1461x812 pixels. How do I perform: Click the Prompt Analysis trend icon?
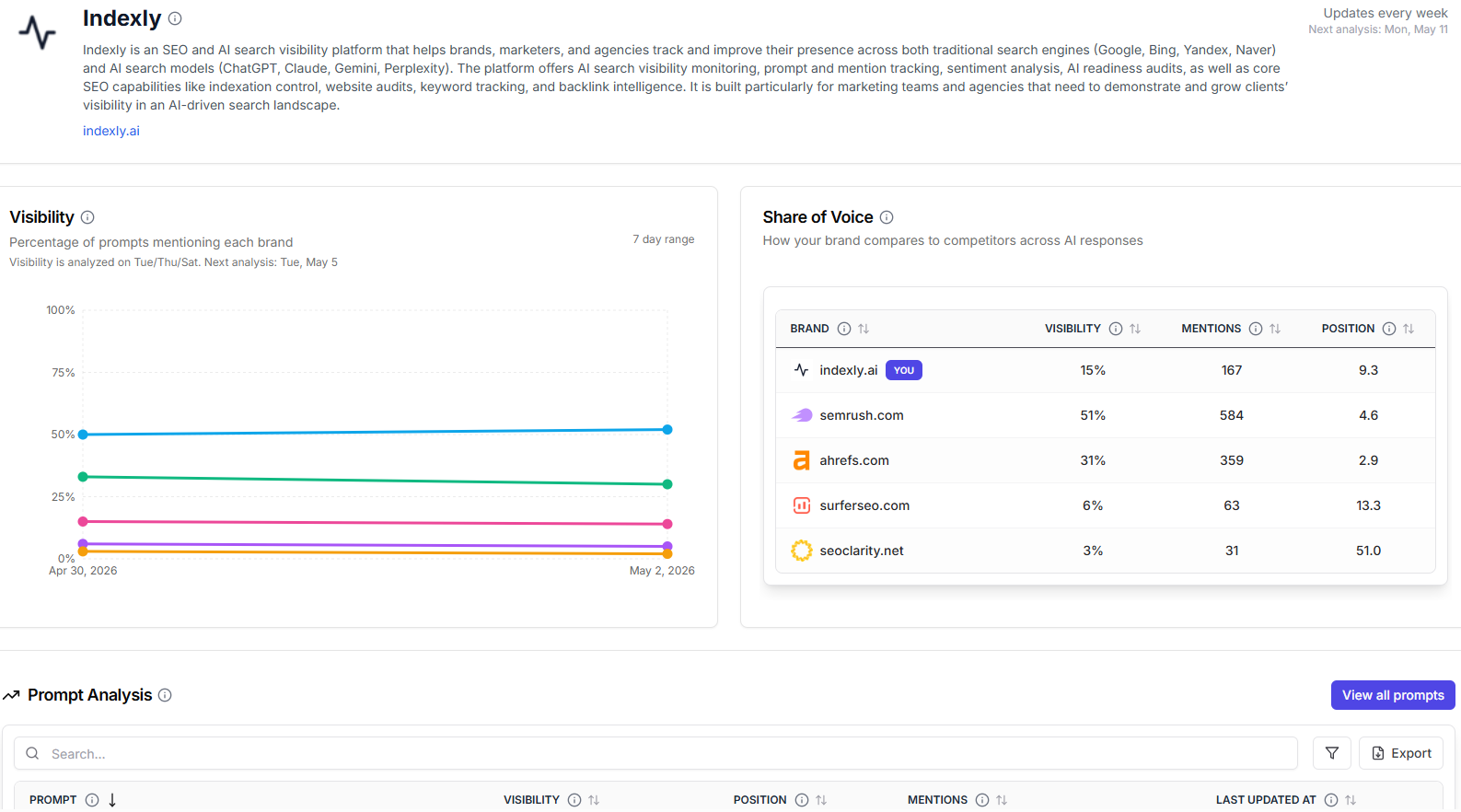11,695
